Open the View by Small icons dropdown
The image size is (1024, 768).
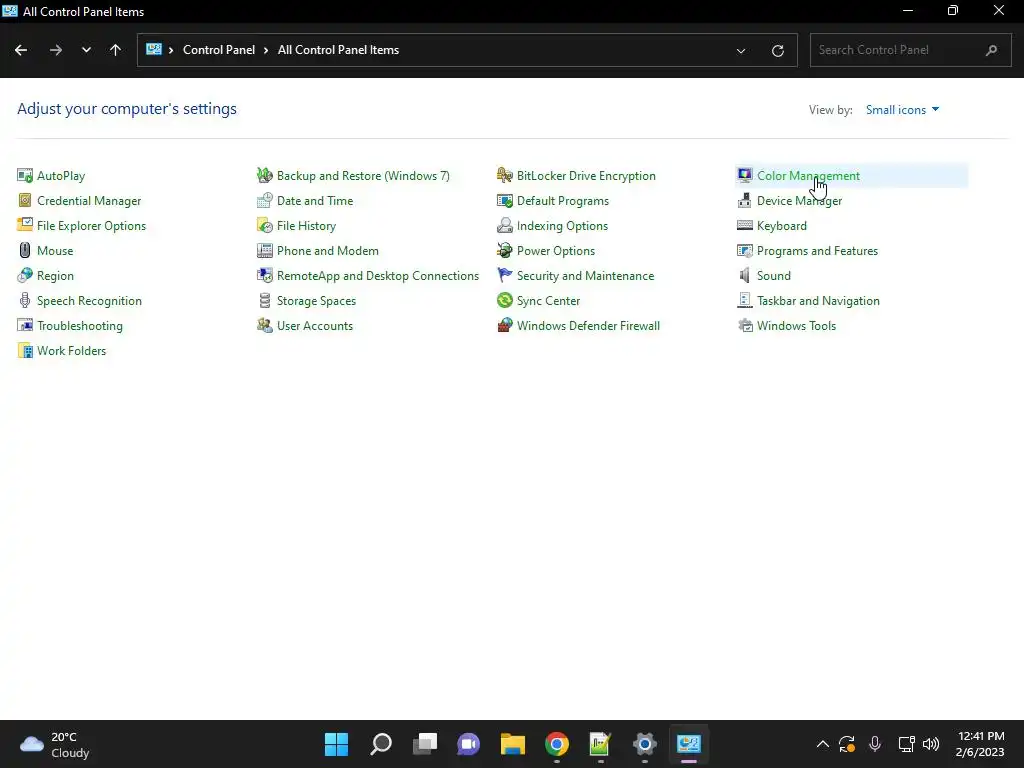tap(902, 110)
